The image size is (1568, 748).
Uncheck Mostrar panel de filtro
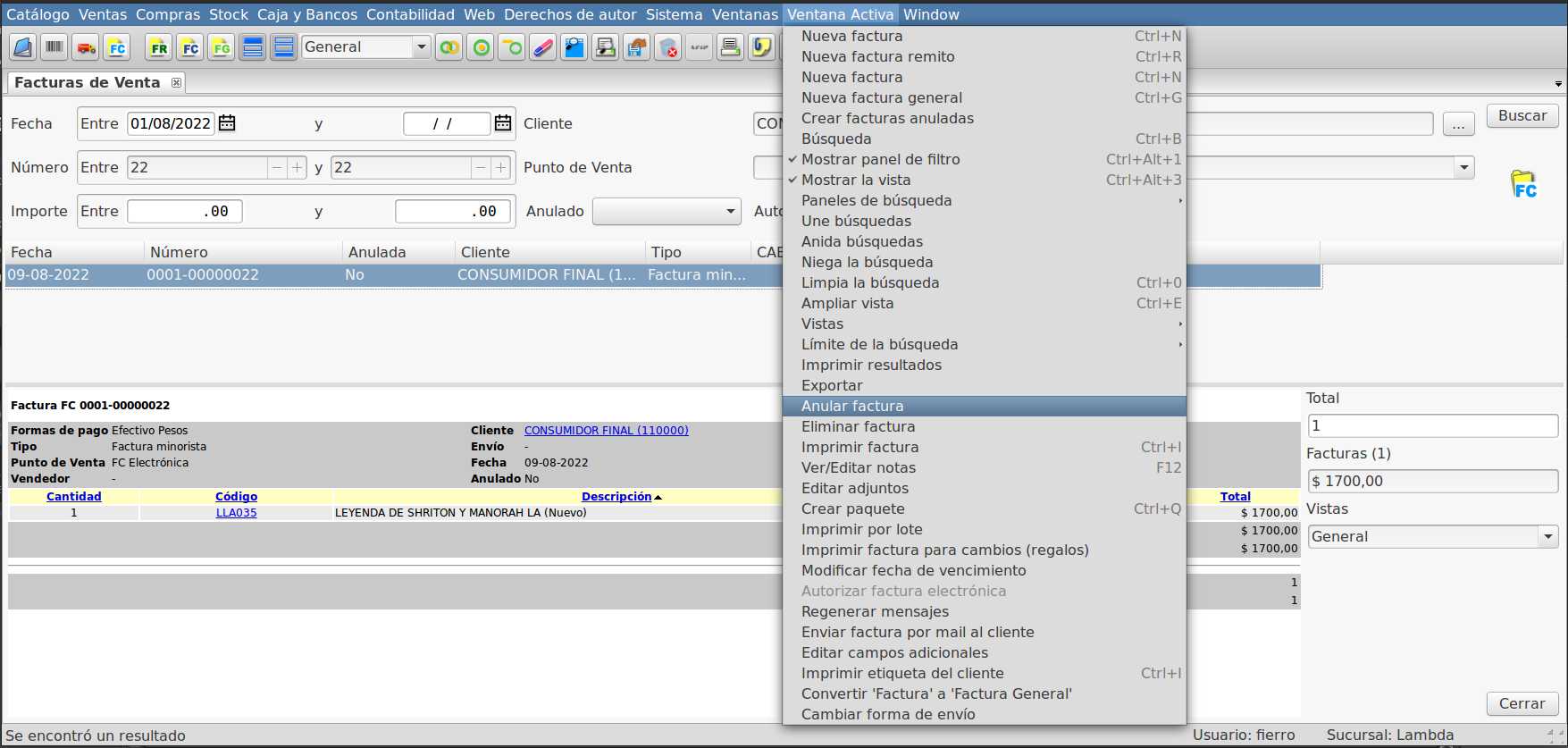pyautogui.click(x=985, y=159)
